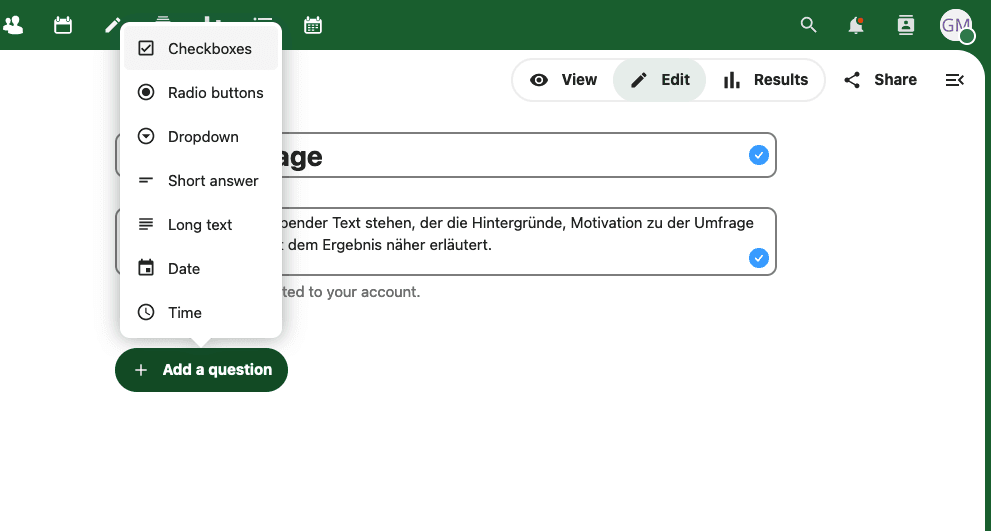Click the search magnifier icon
Viewport: 991px width, 531px height.
[x=809, y=25]
